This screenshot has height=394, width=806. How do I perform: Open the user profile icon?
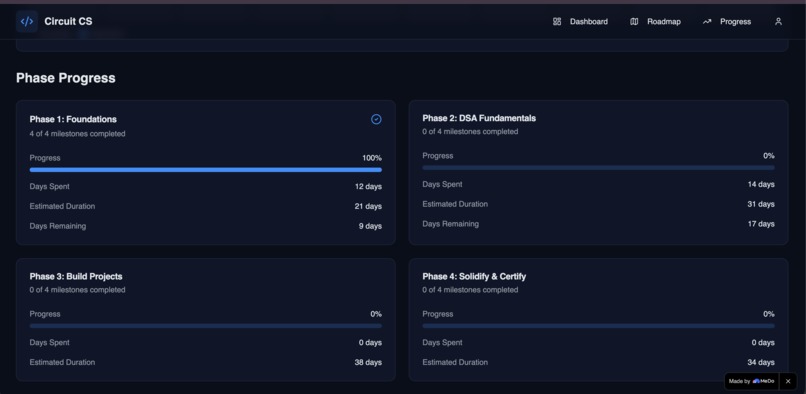coord(778,22)
